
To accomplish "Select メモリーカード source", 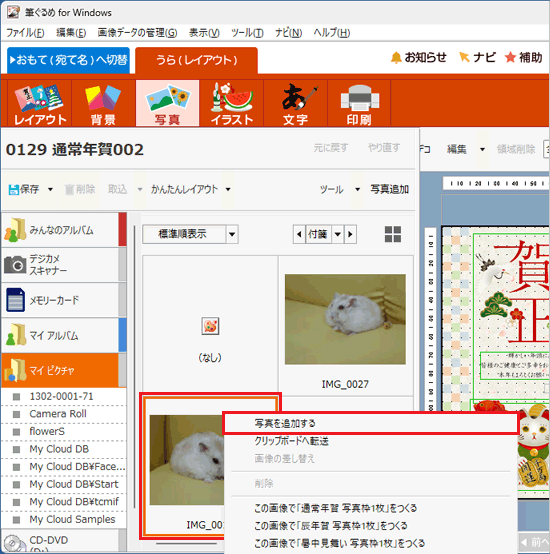I will point(64,300).
